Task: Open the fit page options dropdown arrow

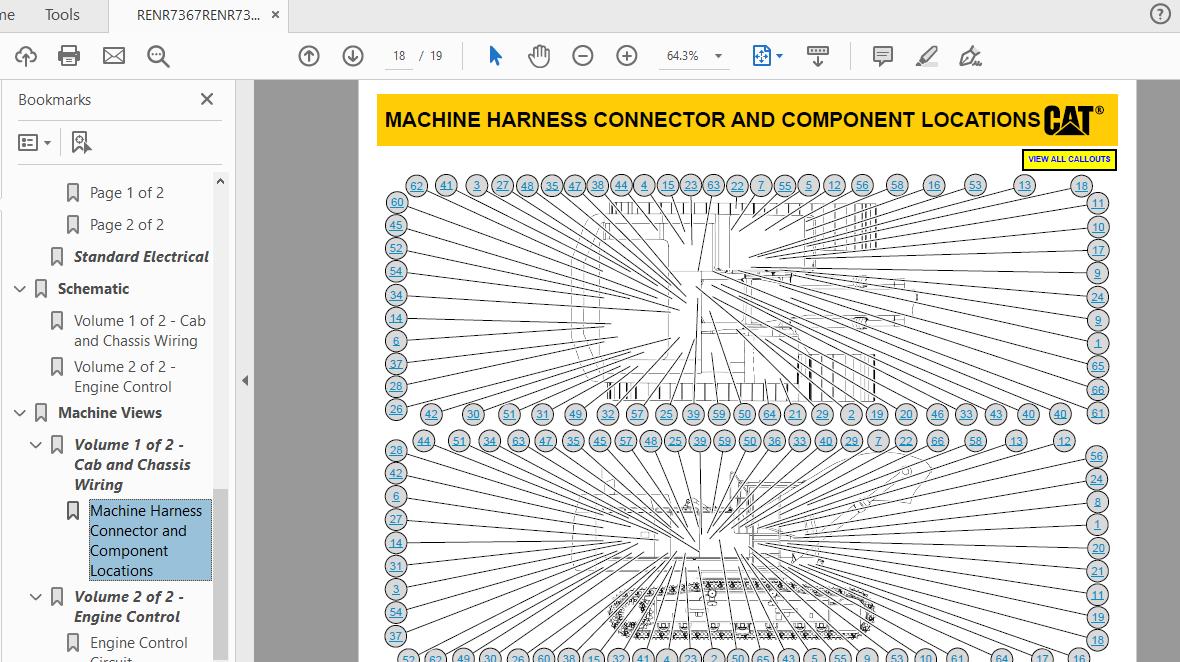Action: 780,56
